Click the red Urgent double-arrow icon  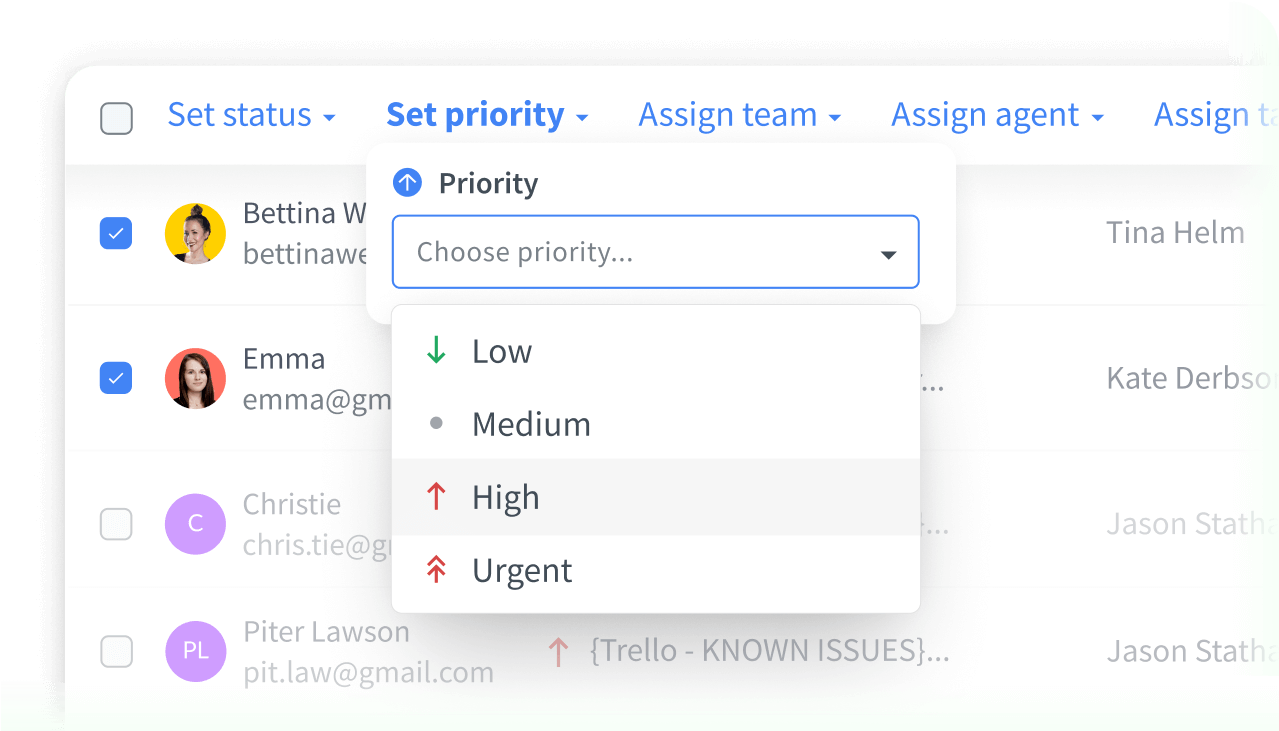pyautogui.click(x=437, y=569)
